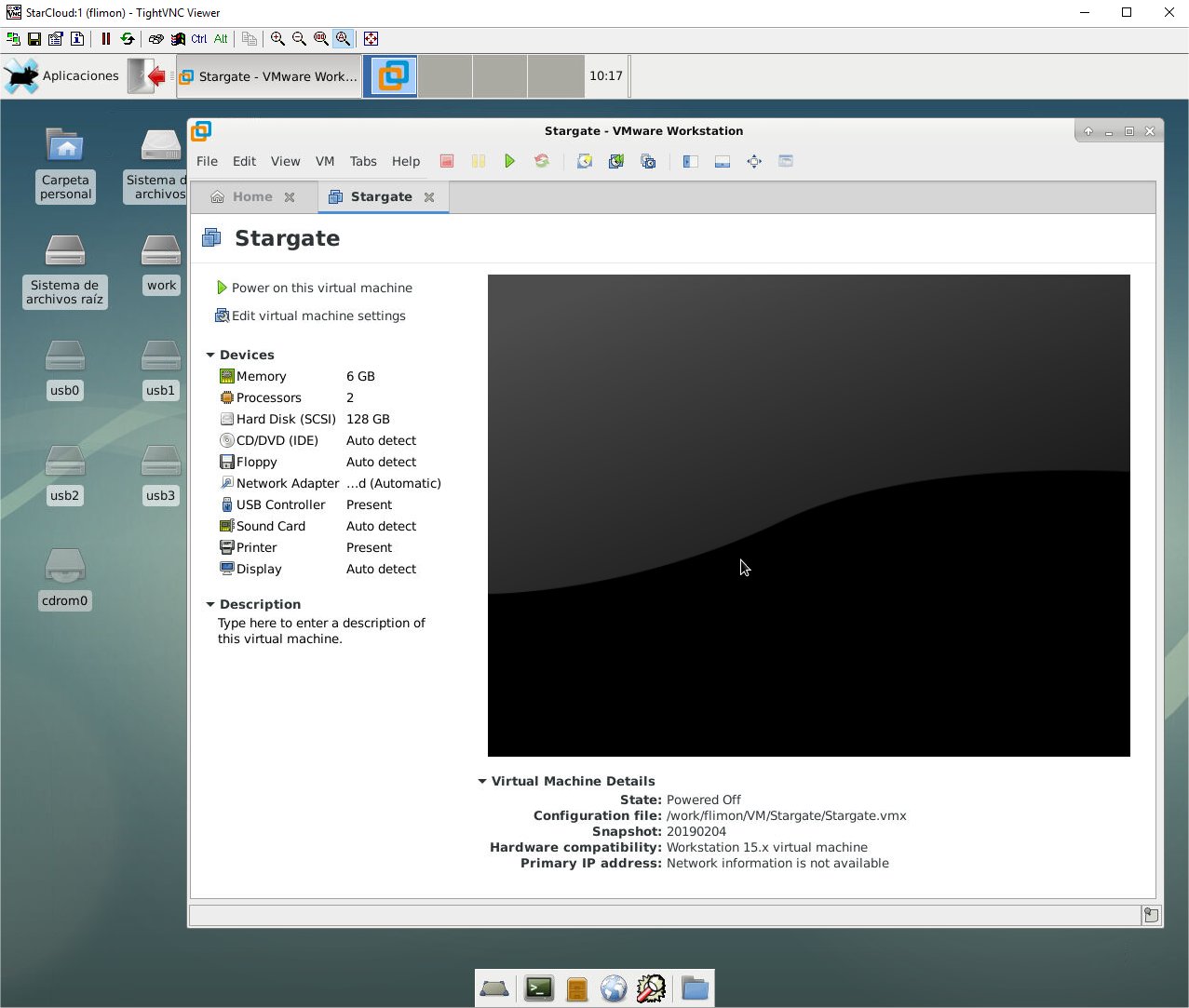Collapse the Description section

[x=210, y=604]
